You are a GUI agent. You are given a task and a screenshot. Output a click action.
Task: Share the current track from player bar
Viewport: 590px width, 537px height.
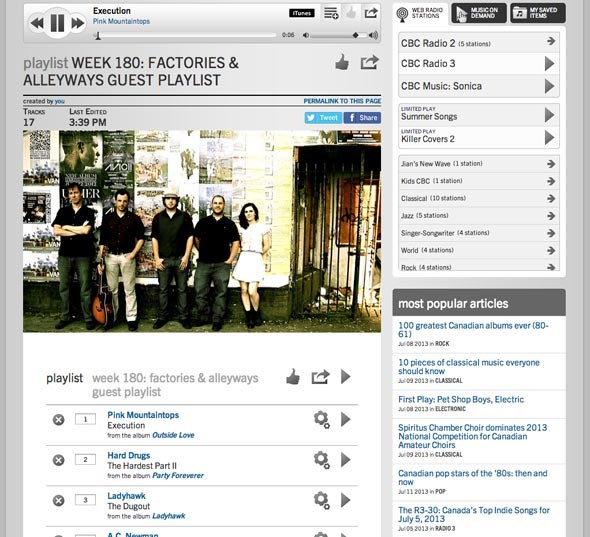point(371,13)
